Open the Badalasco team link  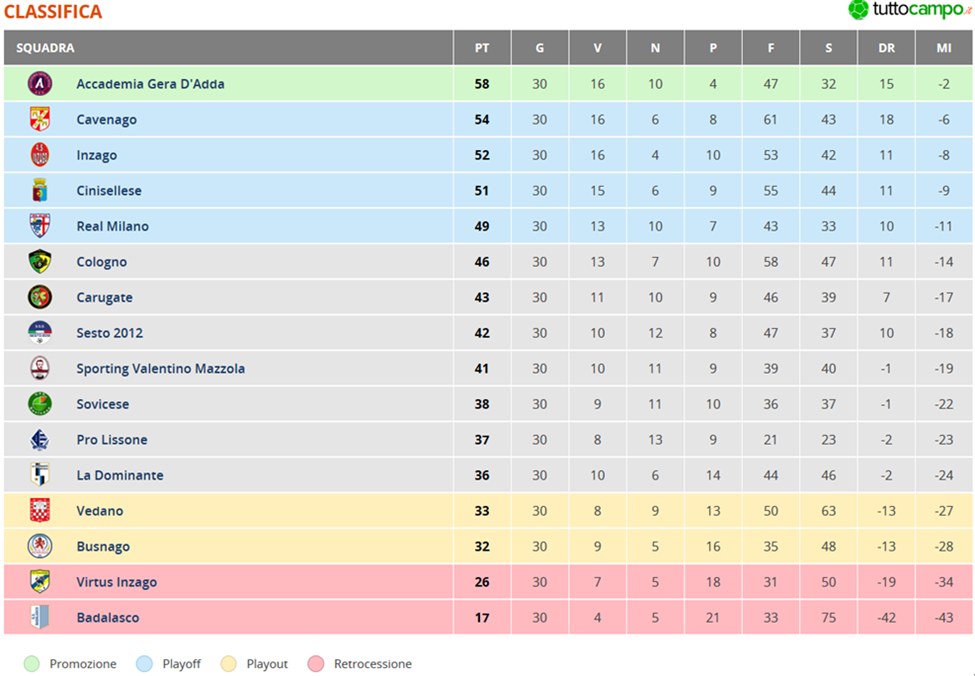point(108,618)
